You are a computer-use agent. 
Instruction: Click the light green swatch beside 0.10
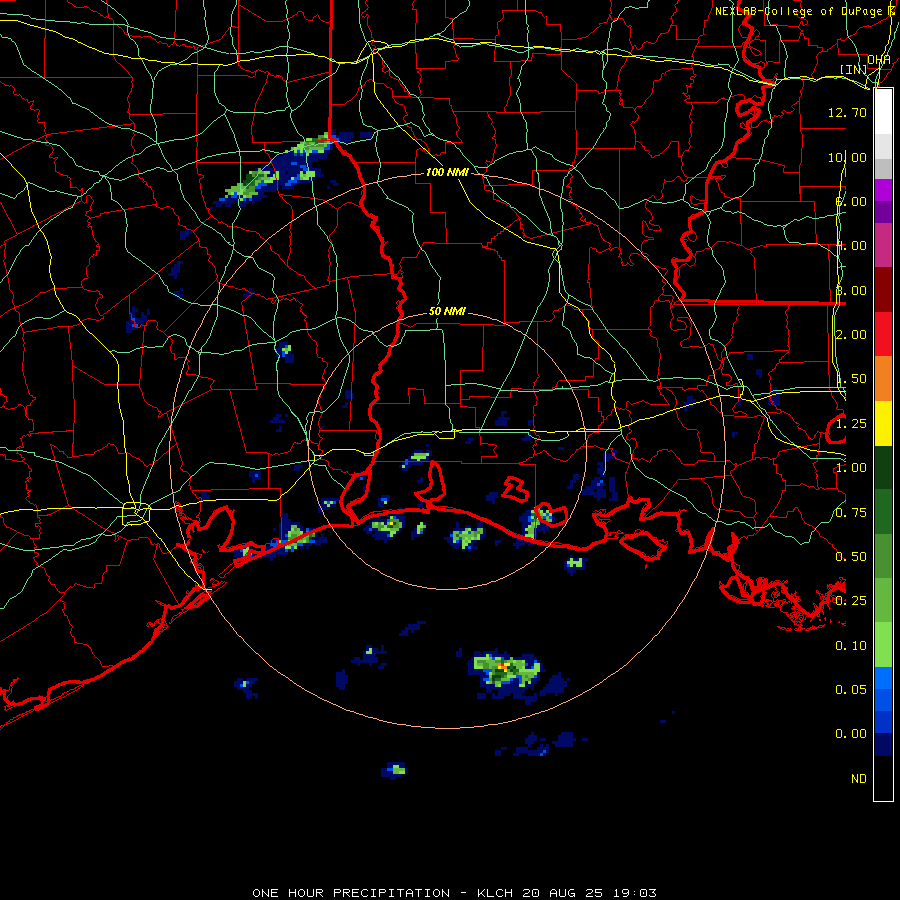pyautogui.click(x=883, y=645)
